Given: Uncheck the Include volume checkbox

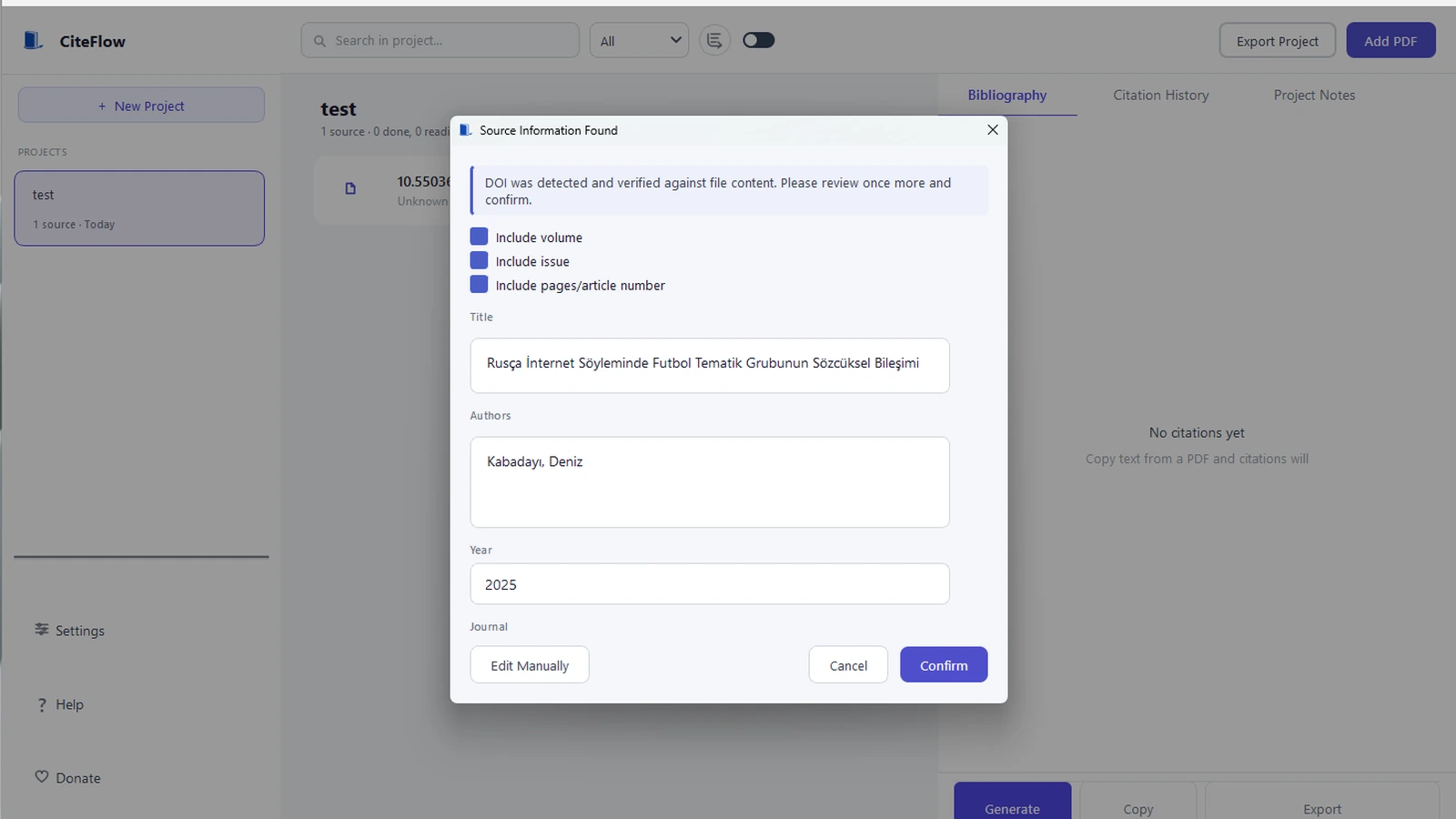Looking at the screenshot, I should click(479, 236).
